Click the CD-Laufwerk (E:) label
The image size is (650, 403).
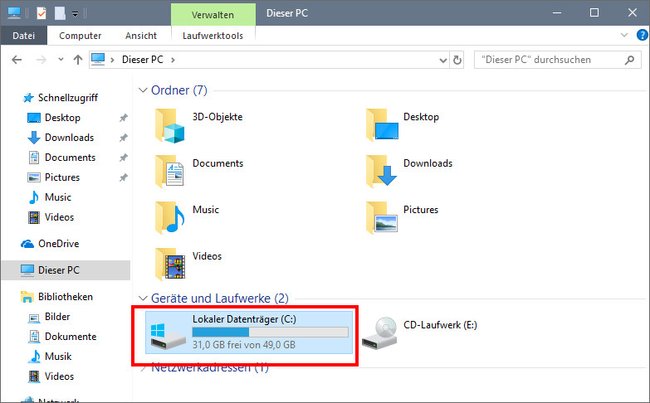coord(440,325)
